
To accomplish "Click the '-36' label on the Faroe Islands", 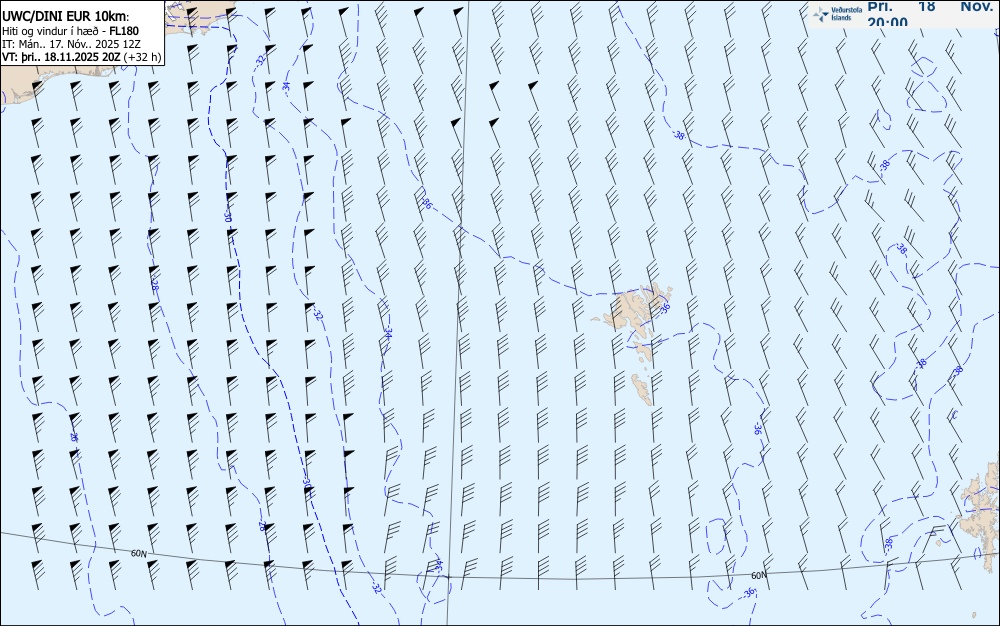I will pos(665,308).
